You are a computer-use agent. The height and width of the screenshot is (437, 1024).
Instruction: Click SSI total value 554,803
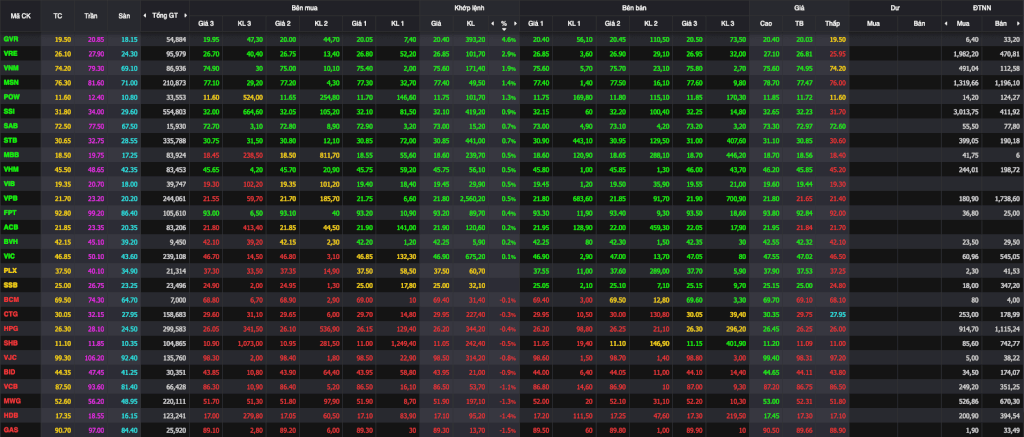175,111
